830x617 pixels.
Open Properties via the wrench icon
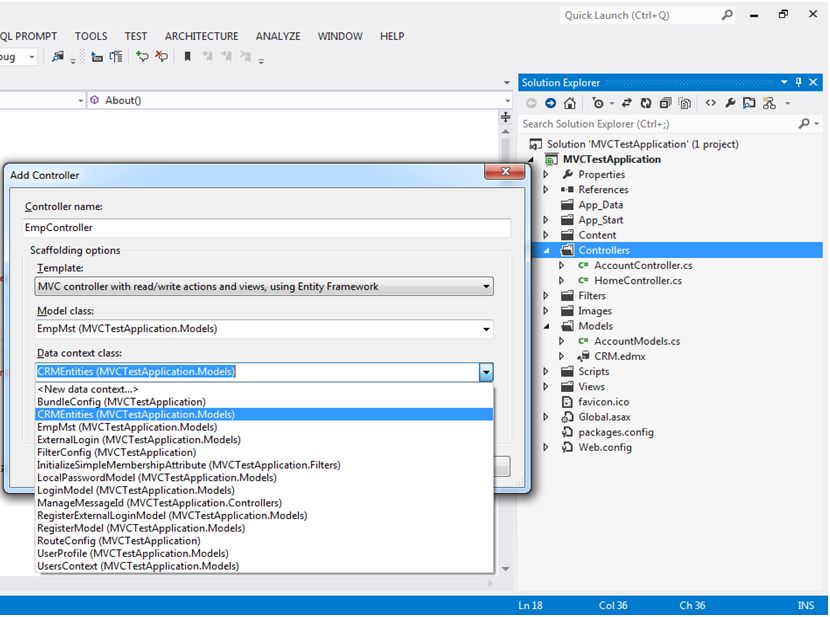pos(730,103)
